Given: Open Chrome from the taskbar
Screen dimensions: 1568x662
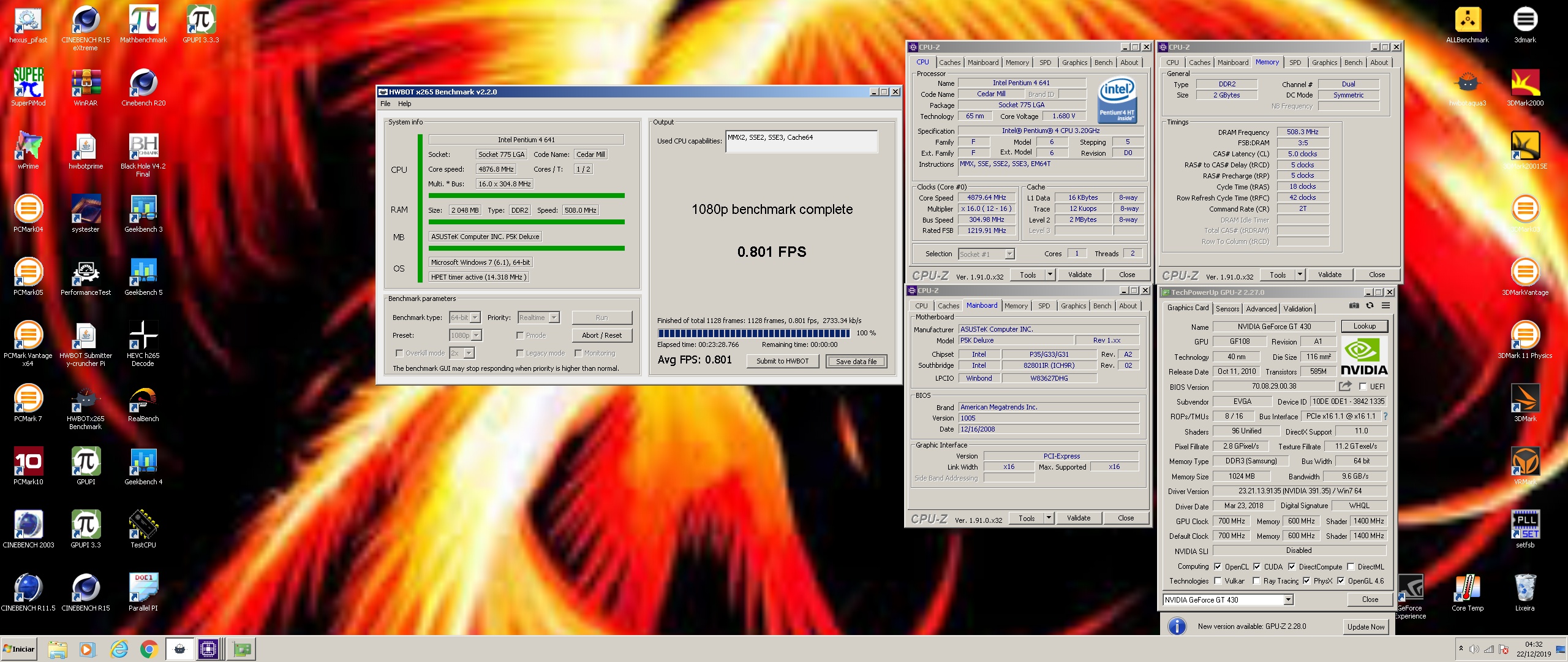Looking at the screenshot, I should (148, 649).
